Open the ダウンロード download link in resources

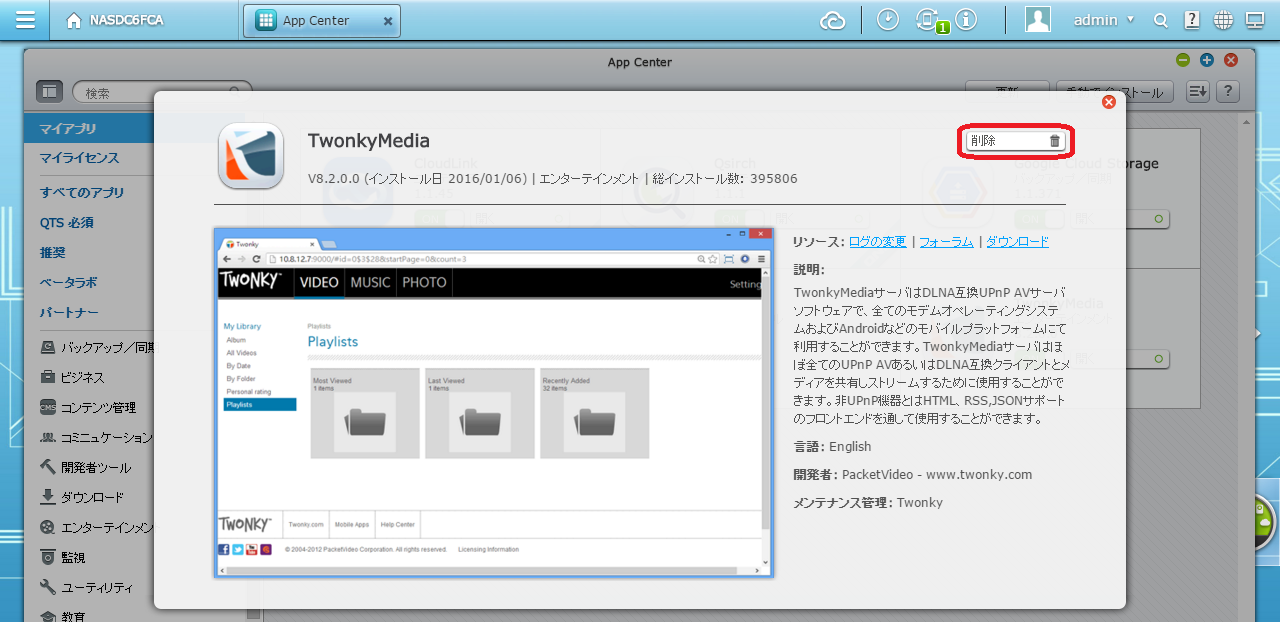(x=1017, y=241)
